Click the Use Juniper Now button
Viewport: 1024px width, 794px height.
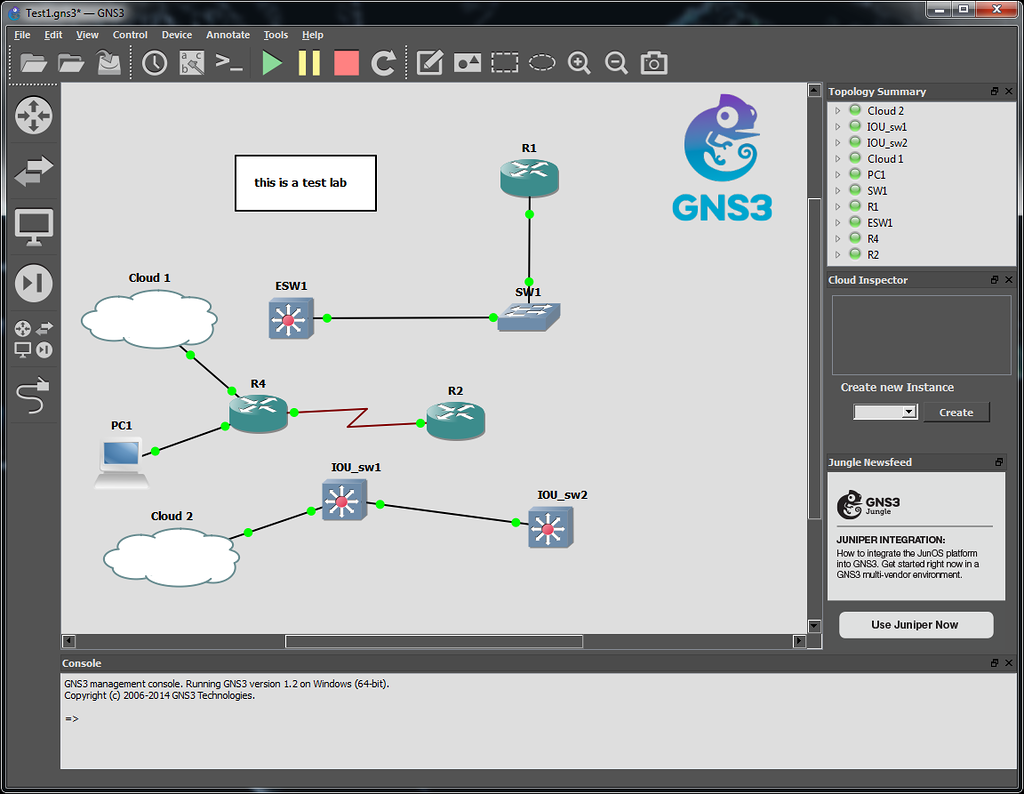pyautogui.click(x=916, y=625)
